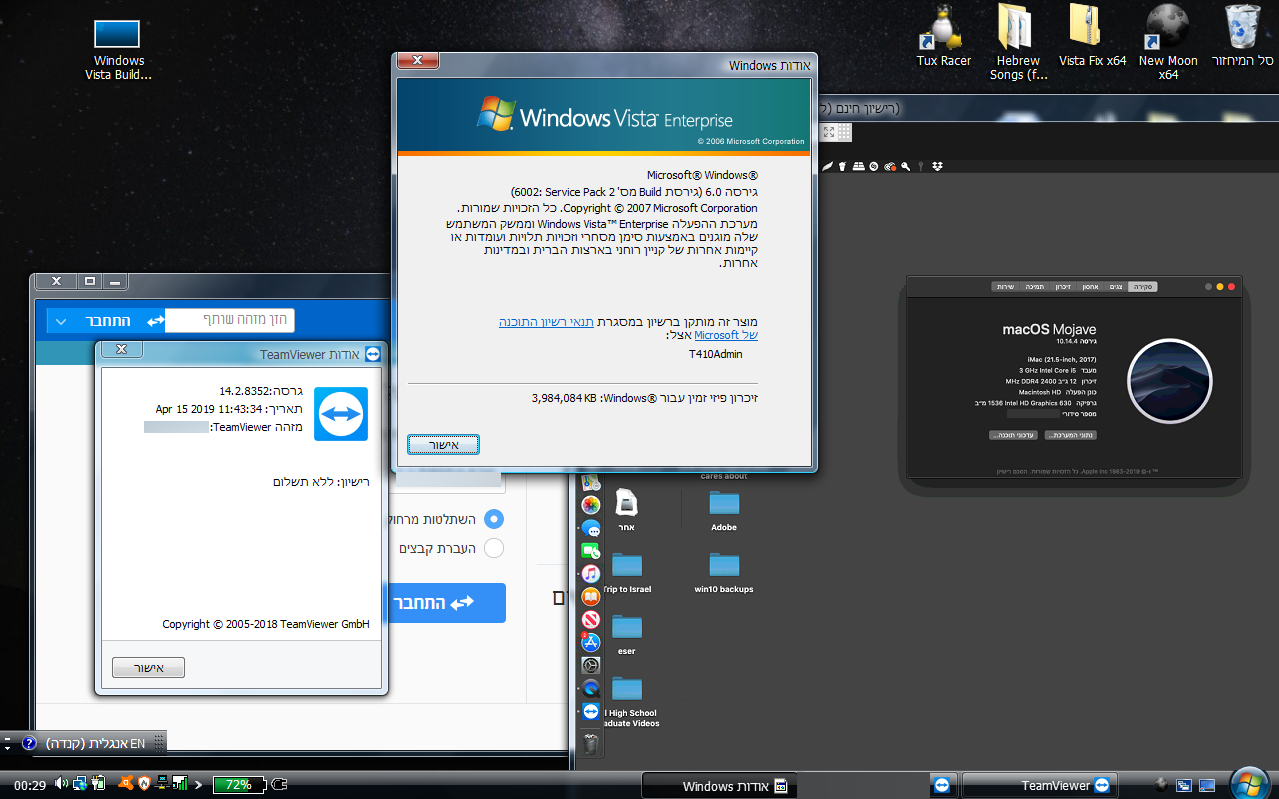Select the file transfer radio option

[x=494, y=548]
